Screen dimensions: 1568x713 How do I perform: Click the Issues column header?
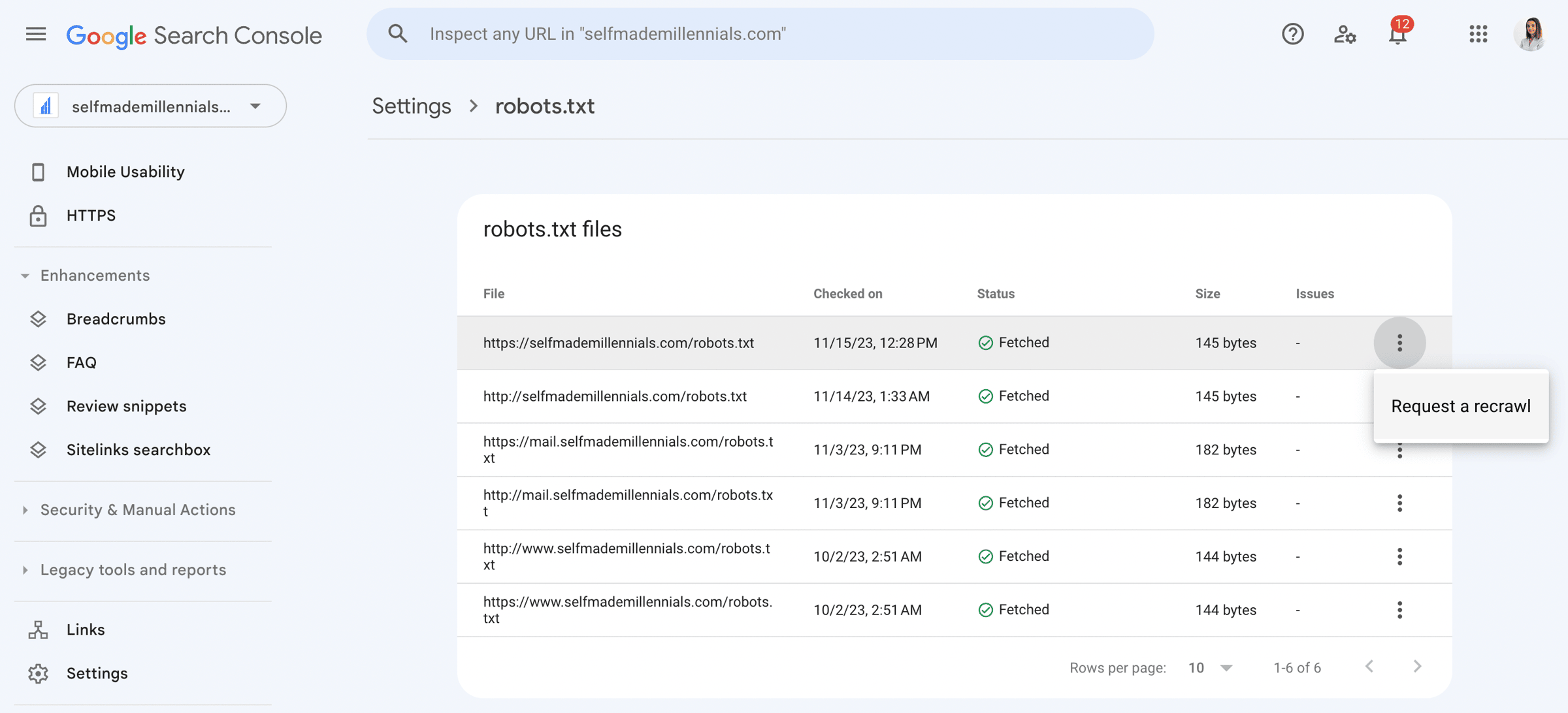tap(1315, 294)
